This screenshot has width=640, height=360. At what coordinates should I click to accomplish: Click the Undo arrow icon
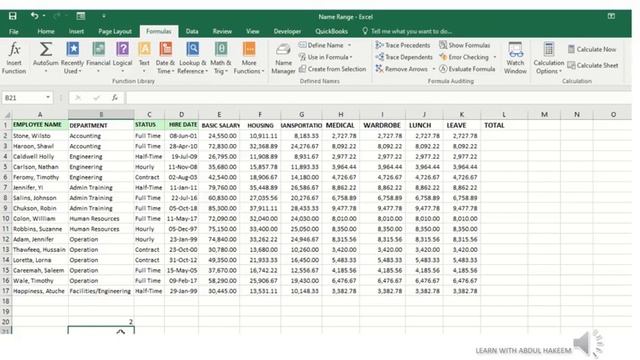[x=34, y=16]
